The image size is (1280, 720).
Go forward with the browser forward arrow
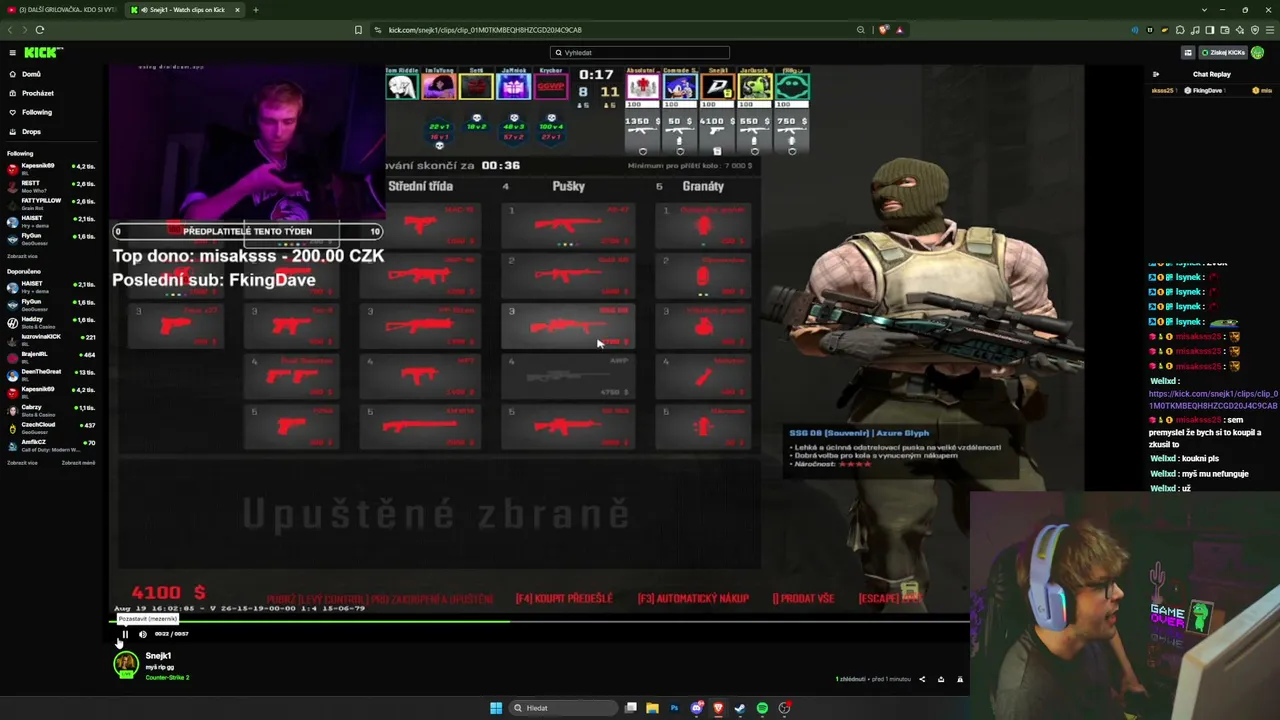23,30
